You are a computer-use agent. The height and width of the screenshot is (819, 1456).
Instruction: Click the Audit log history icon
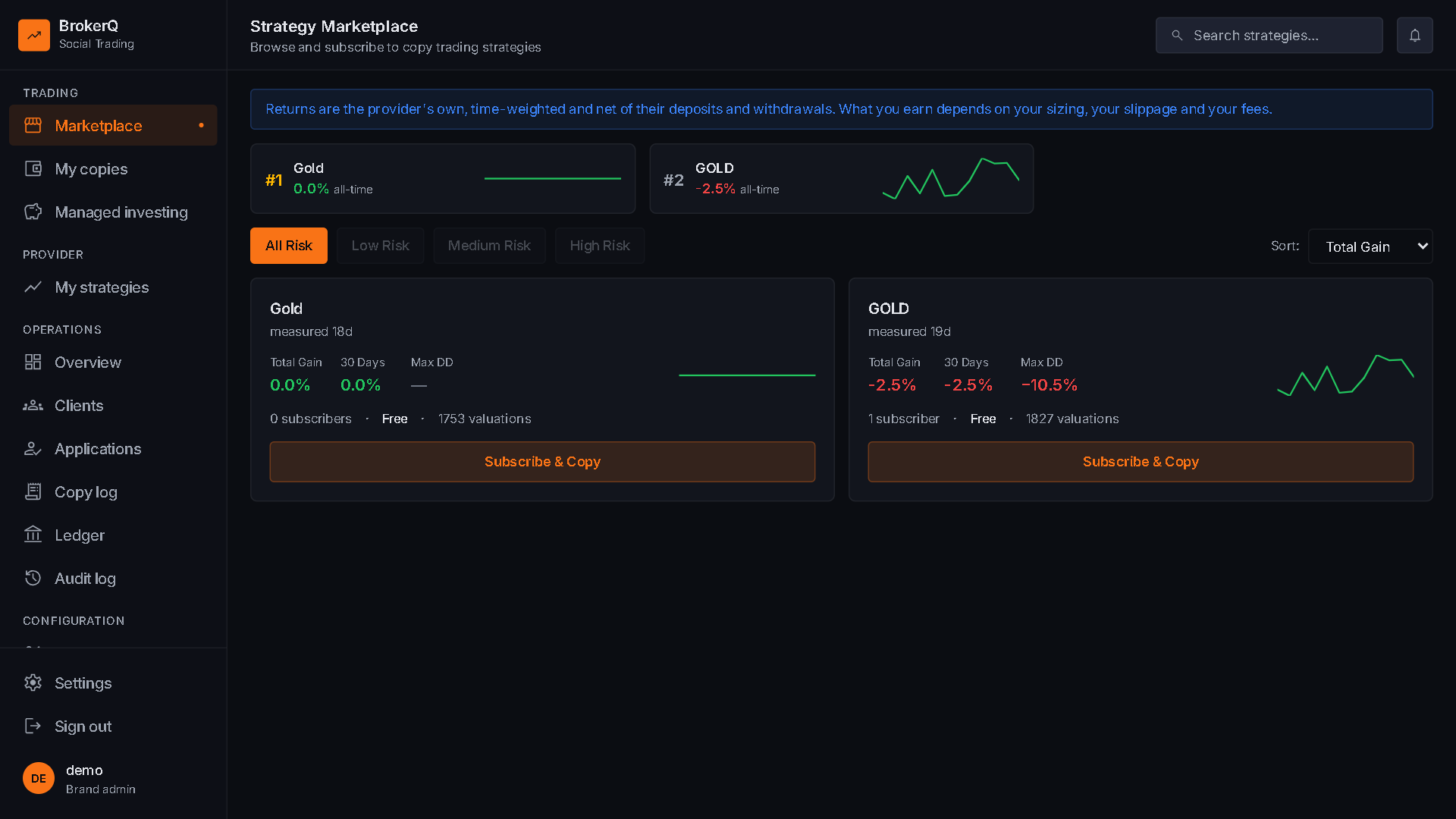pyautogui.click(x=33, y=578)
